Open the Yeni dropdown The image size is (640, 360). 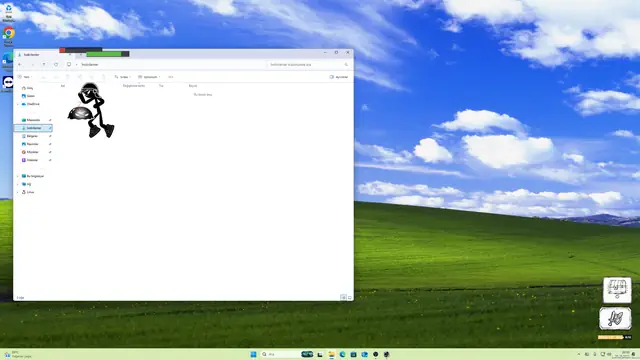pos(25,77)
